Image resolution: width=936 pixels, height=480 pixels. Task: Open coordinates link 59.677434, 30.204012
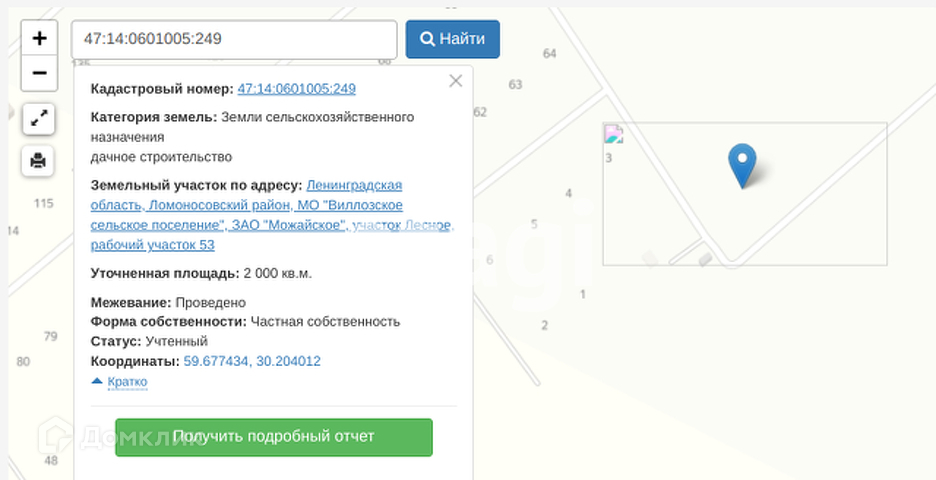252,361
